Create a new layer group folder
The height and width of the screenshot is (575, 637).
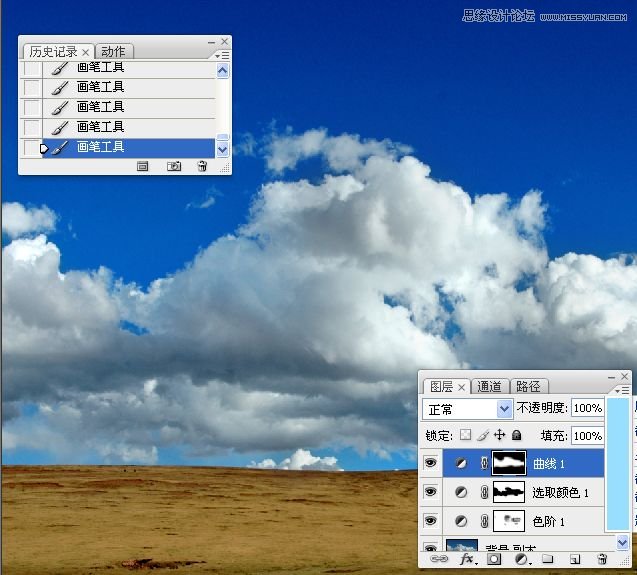547,560
